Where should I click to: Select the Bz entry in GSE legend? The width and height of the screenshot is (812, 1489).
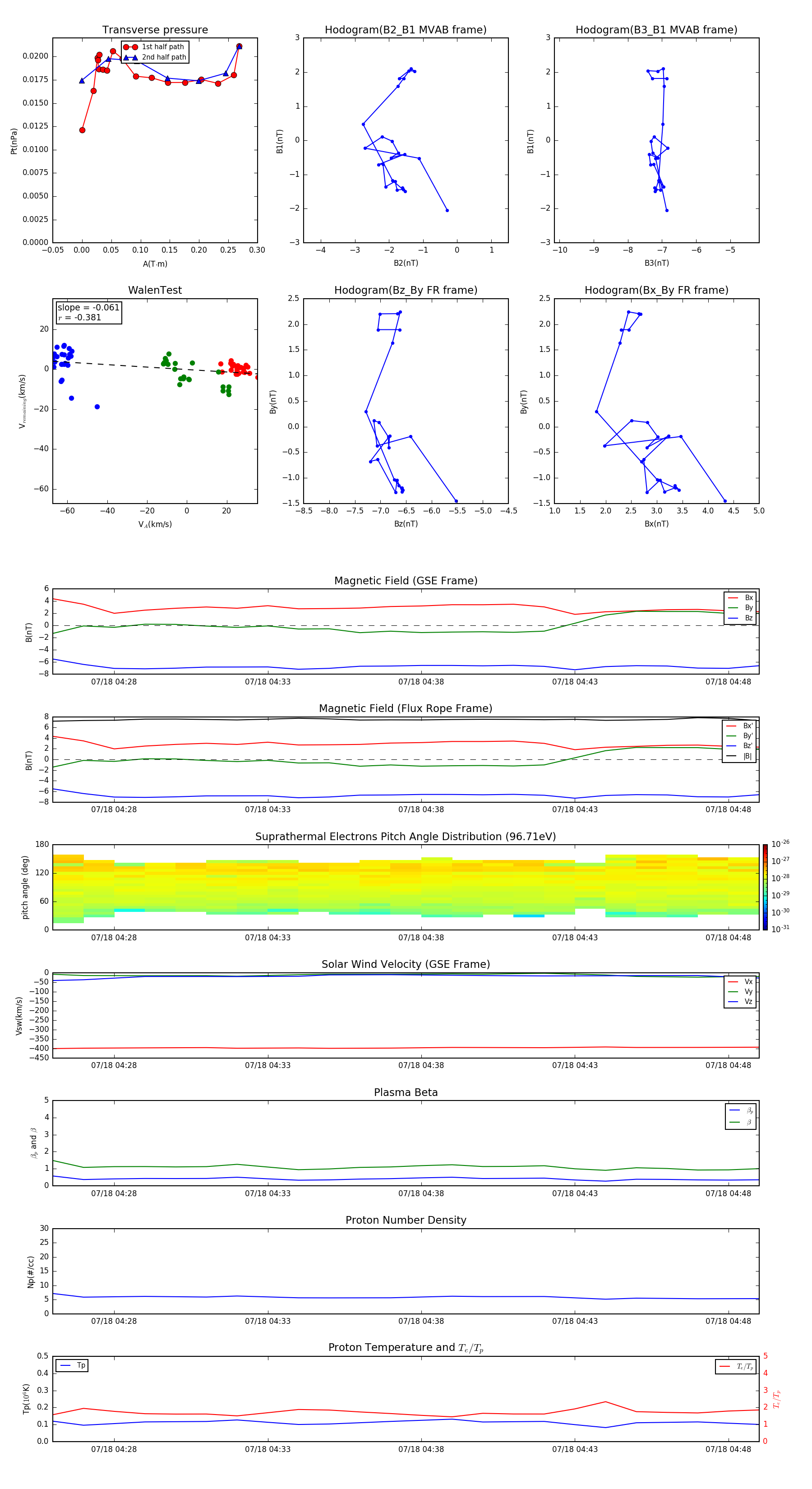[x=740, y=618]
